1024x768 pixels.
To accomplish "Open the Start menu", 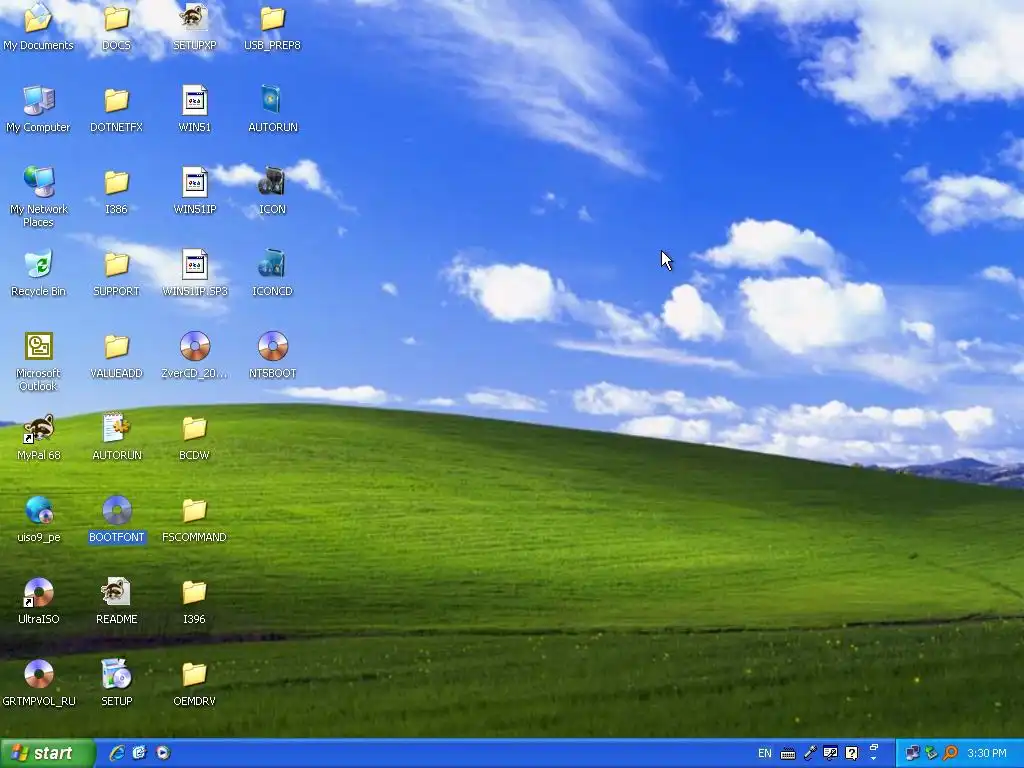I will [47, 753].
